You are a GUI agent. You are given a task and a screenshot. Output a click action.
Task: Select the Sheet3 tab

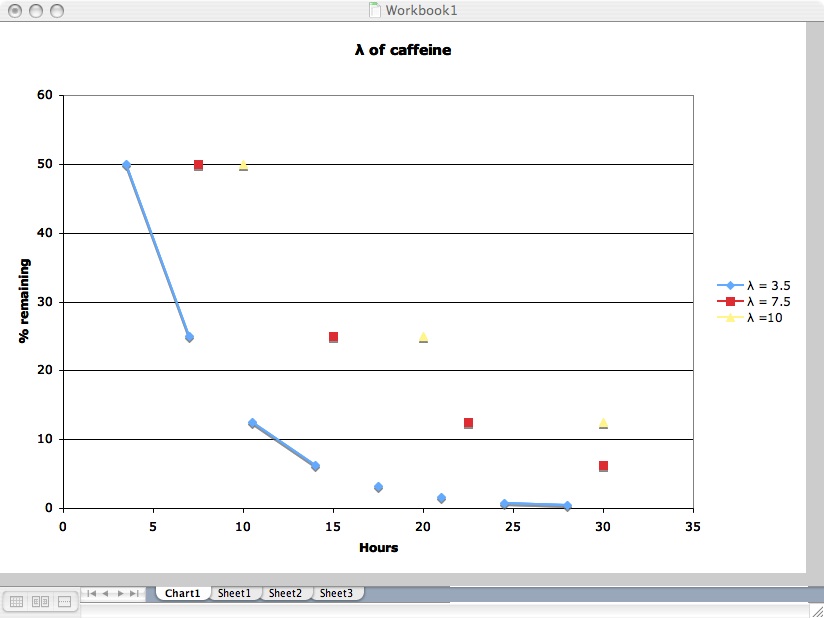[336, 593]
